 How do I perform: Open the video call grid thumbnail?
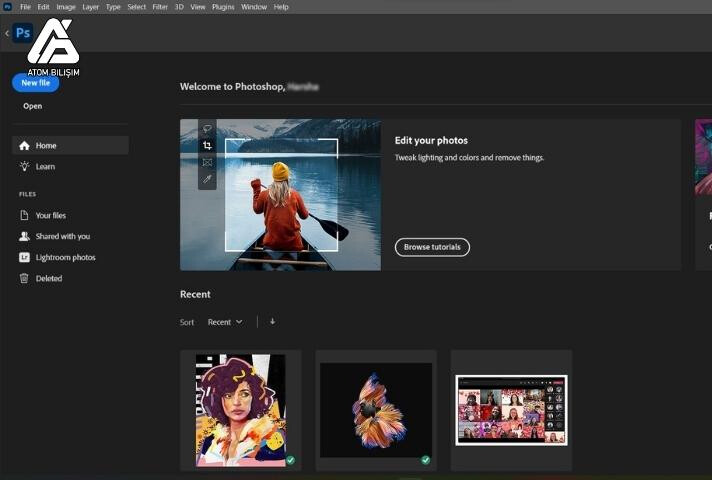tap(511, 410)
